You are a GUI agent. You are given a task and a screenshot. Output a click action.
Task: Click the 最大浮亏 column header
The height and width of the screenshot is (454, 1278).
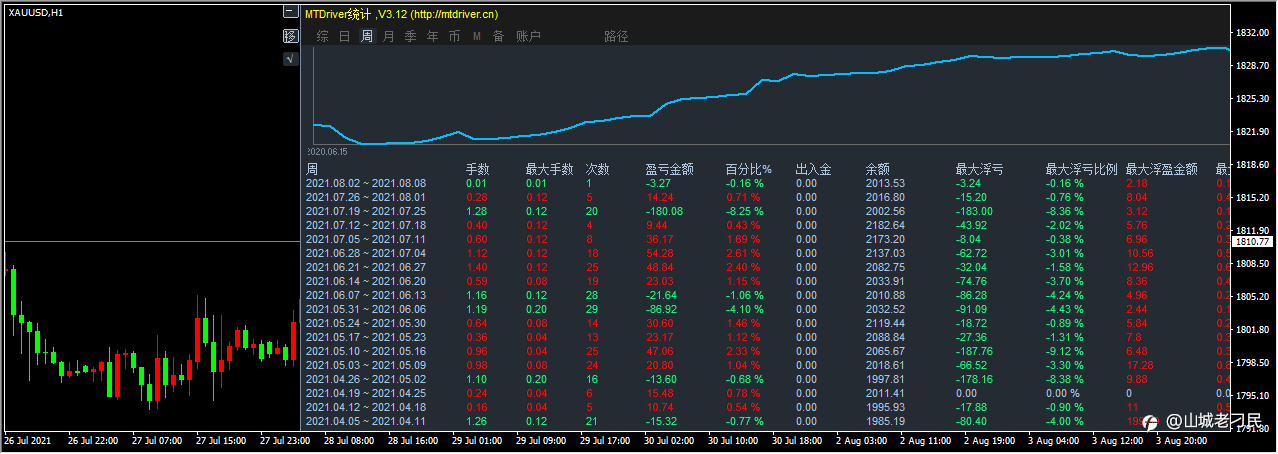coord(980,169)
